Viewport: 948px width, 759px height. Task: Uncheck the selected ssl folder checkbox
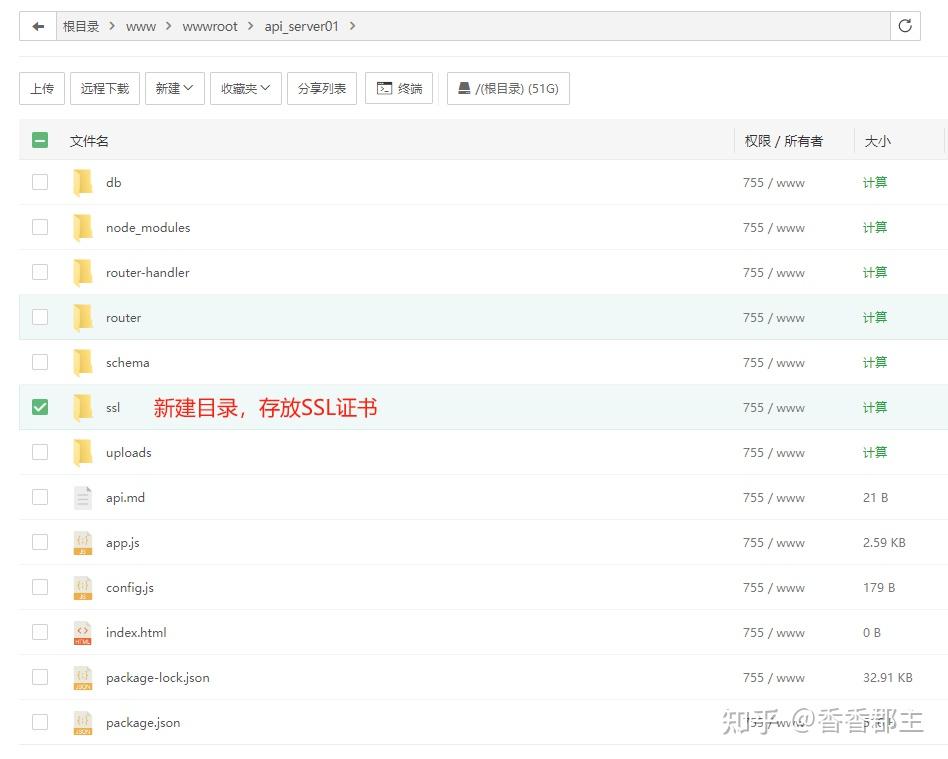[x=40, y=407]
